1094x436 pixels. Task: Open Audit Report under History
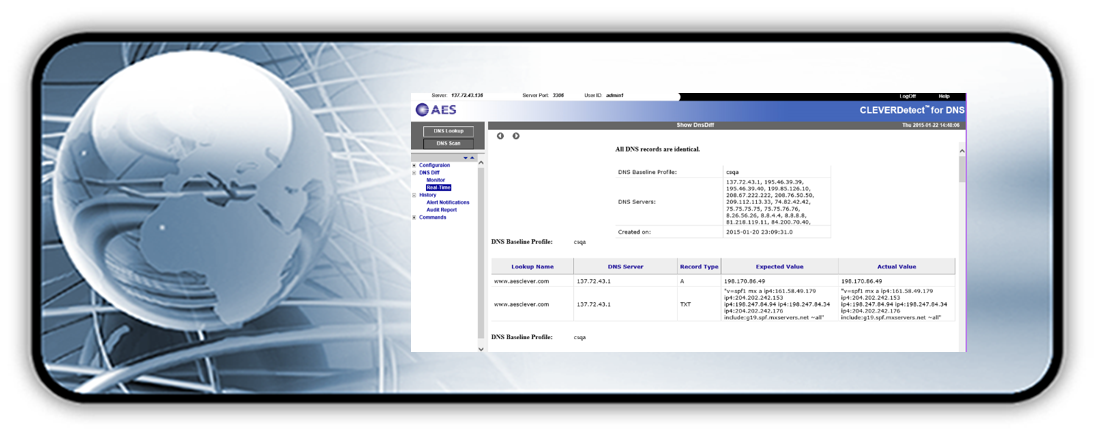(x=442, y=210)
